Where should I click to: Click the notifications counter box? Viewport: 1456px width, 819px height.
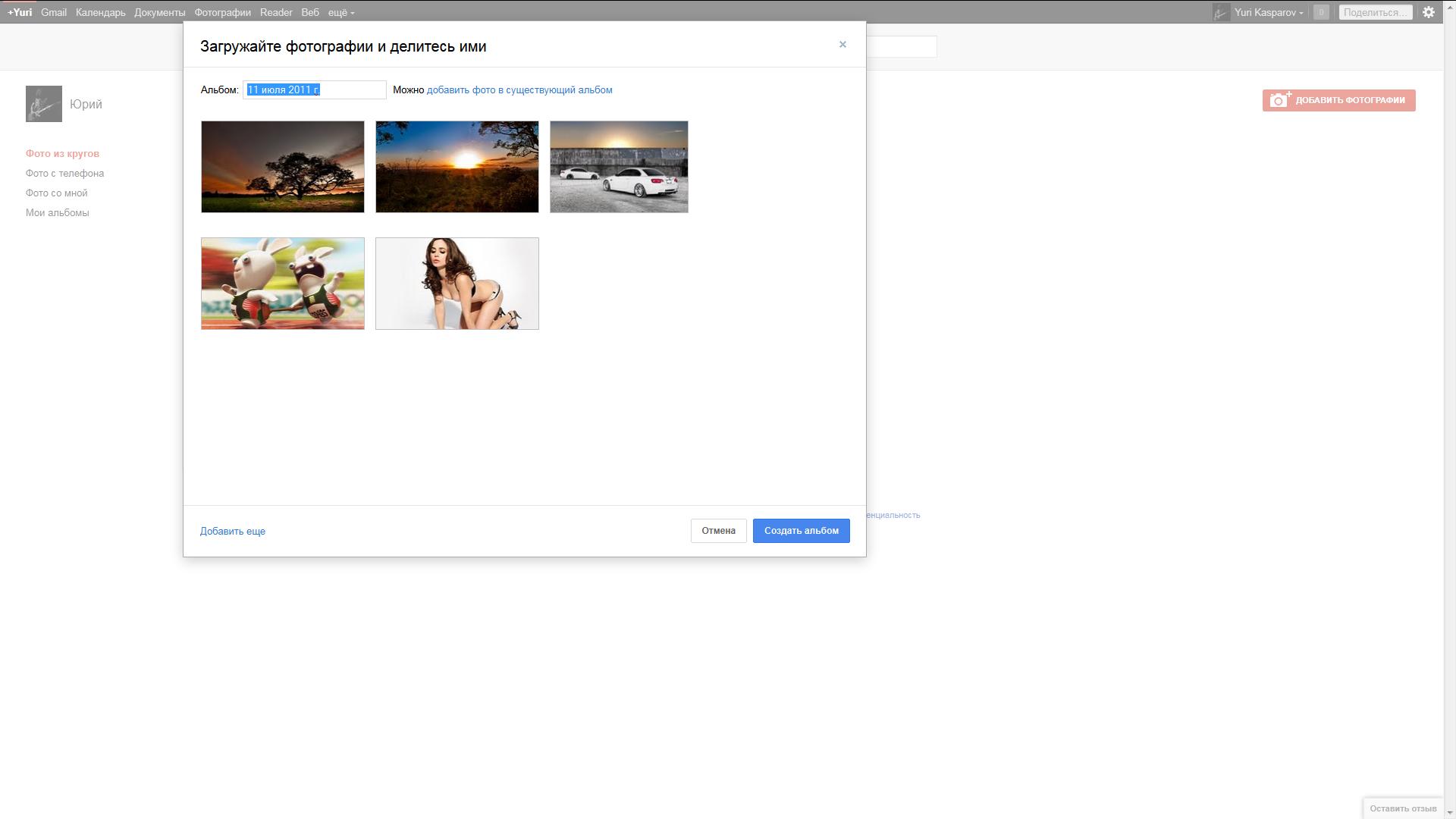pos(1321,12)
